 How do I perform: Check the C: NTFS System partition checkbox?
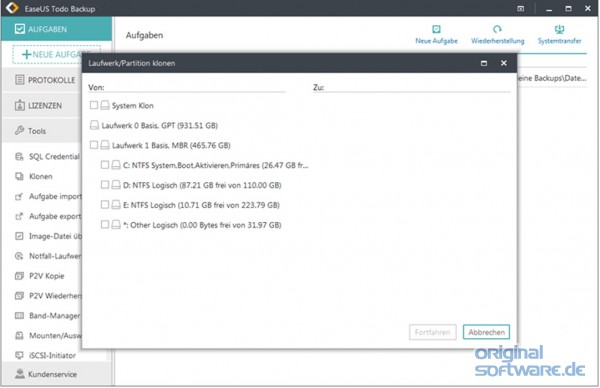[x=104, y=165]
